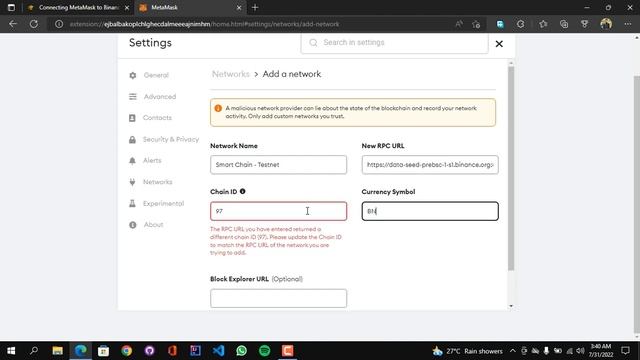Viewport: 640px width, 360px height.
Task: Select Networks in the settings sidebar
Action: pyautogui.click(x=157, y=182)
